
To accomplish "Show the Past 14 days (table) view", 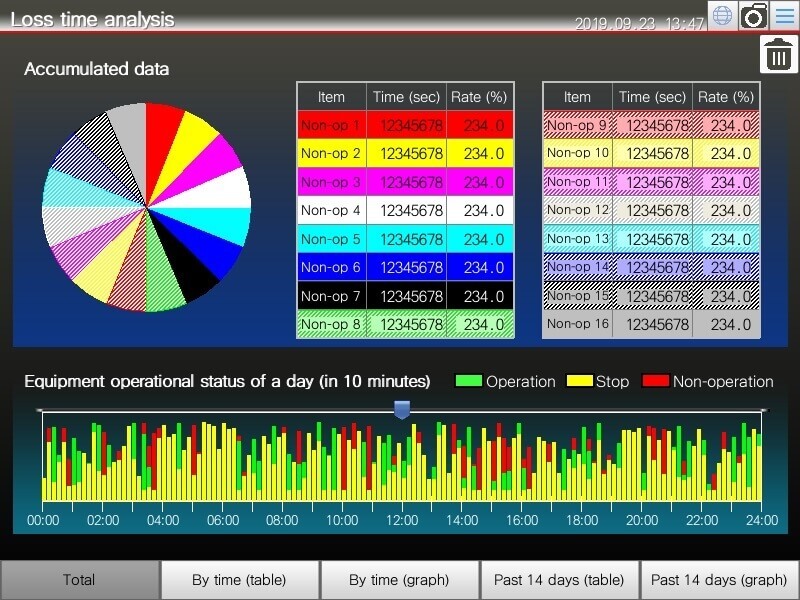I will point(559,580).
